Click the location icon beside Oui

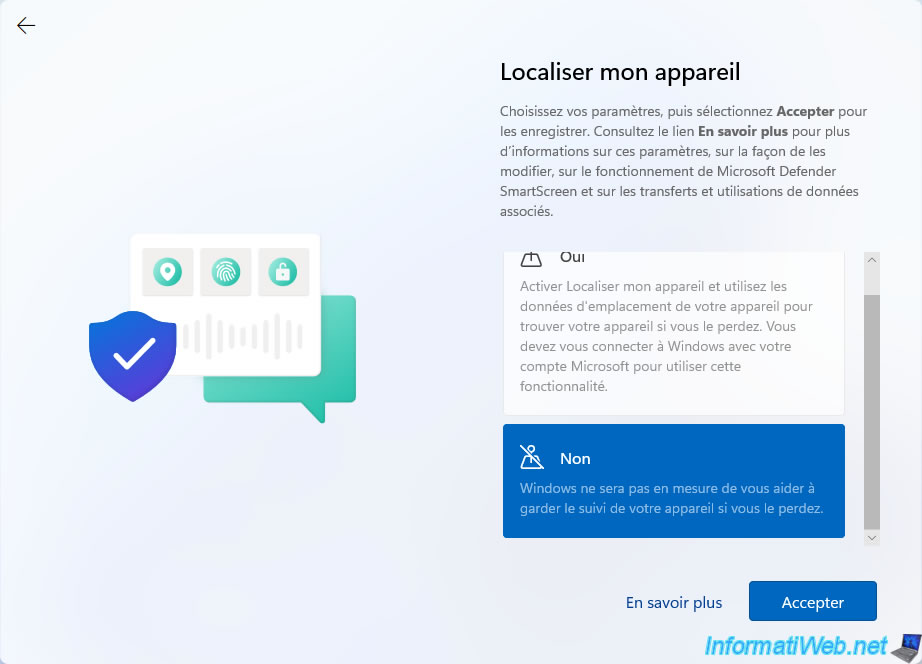click(x=531, y=259)
